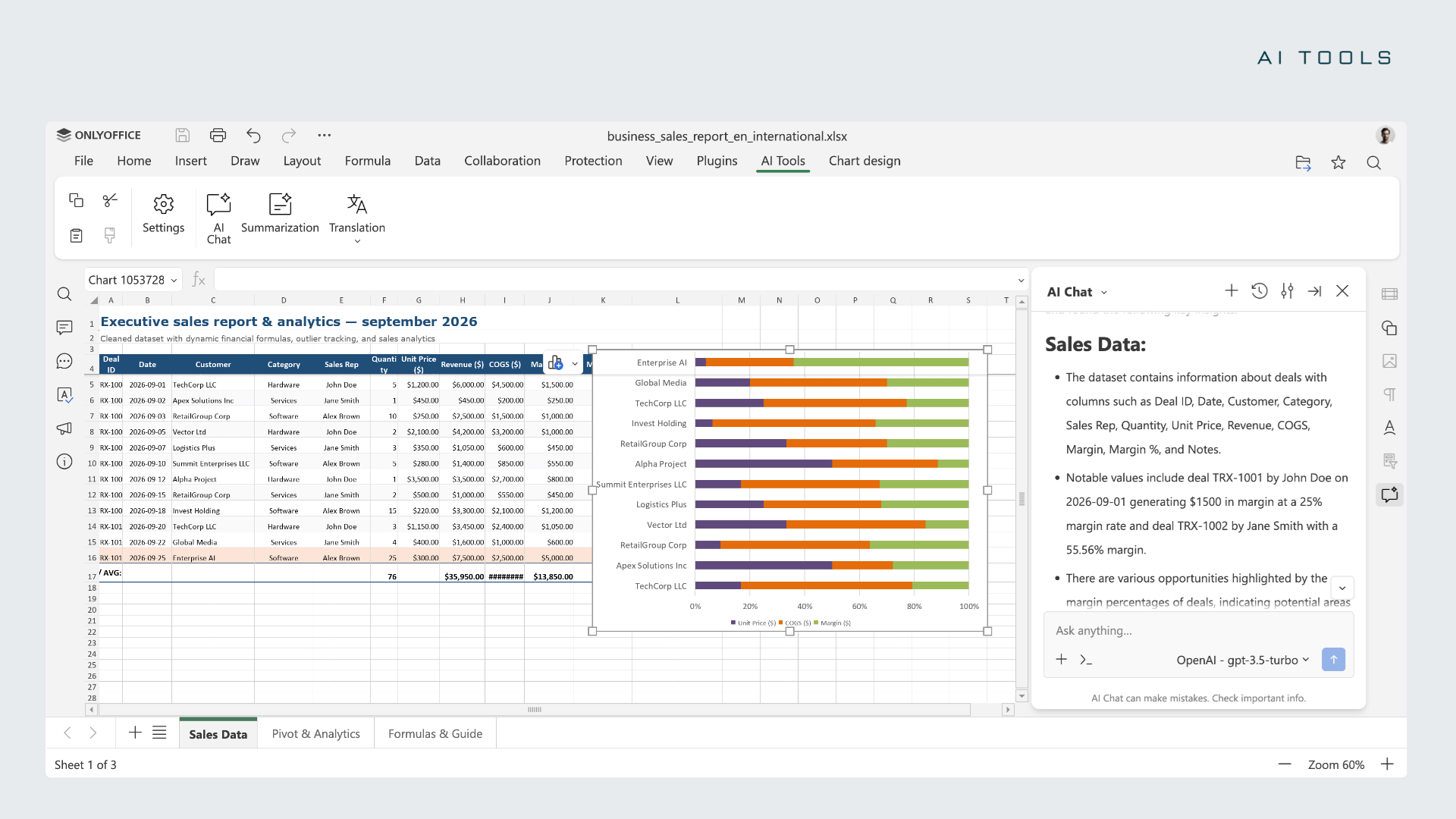
Task: Click the Save icon in title bar
Action: [x=182, y=135]
